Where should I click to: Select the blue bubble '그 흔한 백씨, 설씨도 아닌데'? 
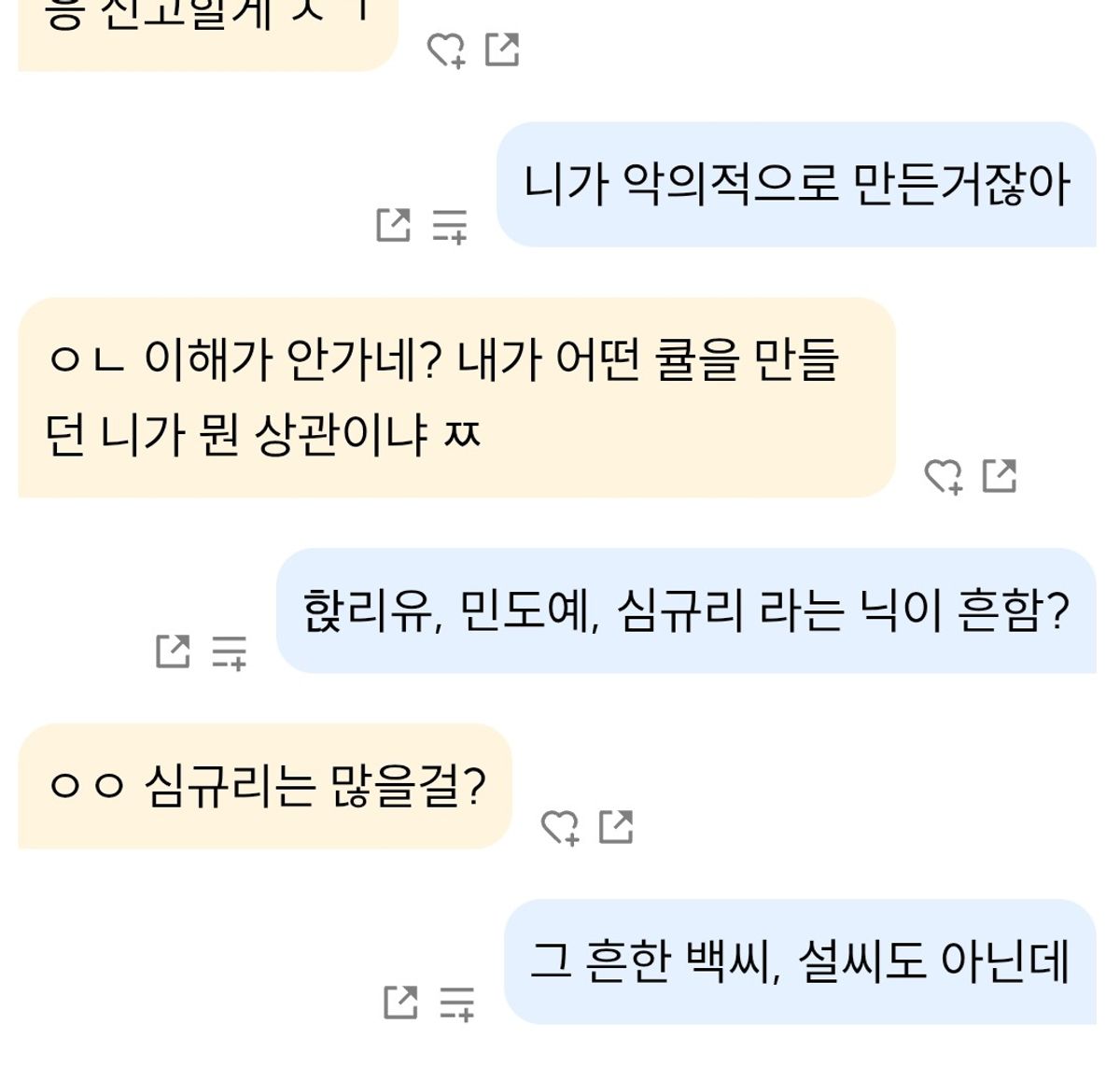pos(799,961)
